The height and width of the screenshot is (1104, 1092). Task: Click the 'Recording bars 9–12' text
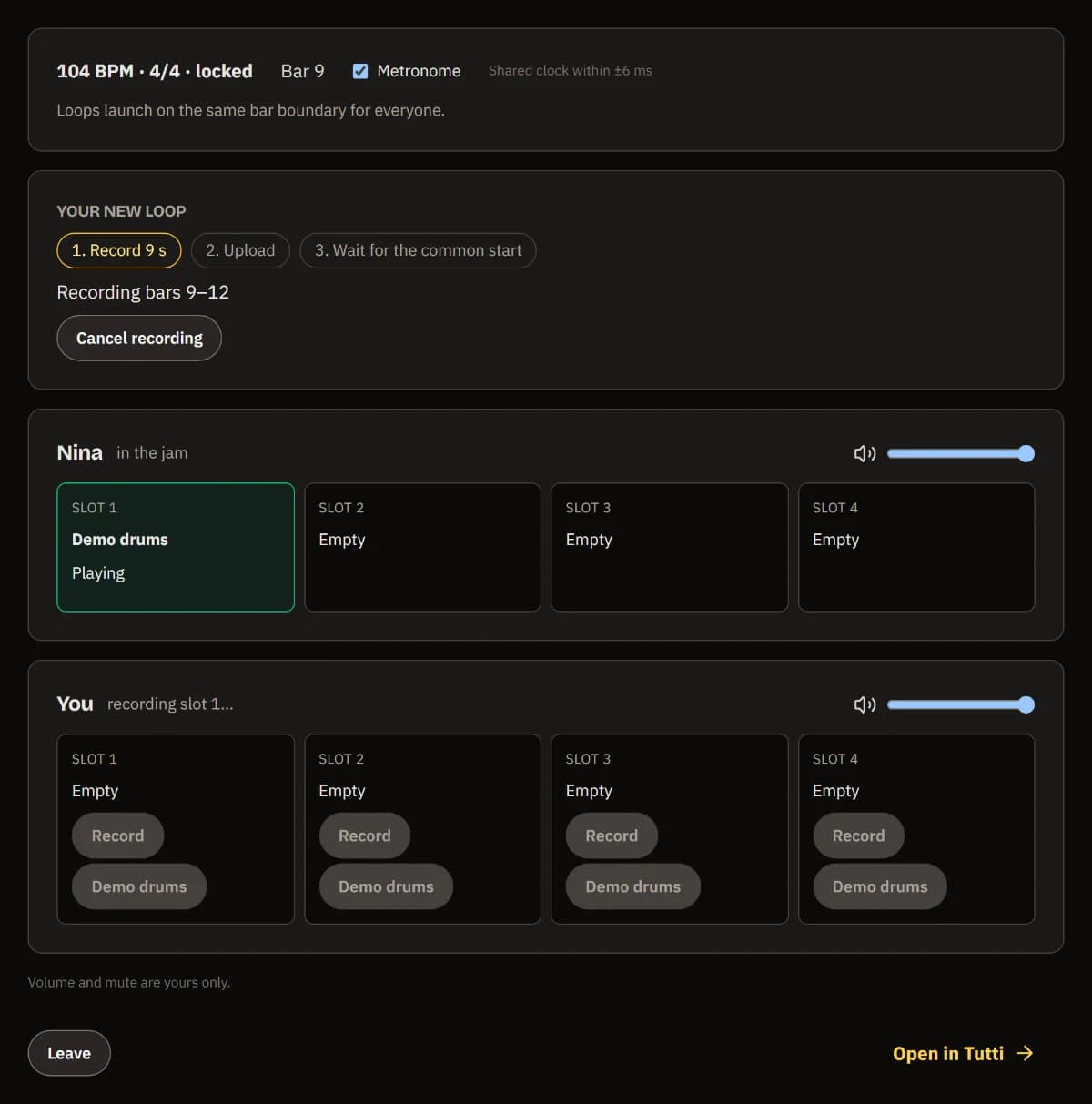pyautogui.click(x=143, y=292)
